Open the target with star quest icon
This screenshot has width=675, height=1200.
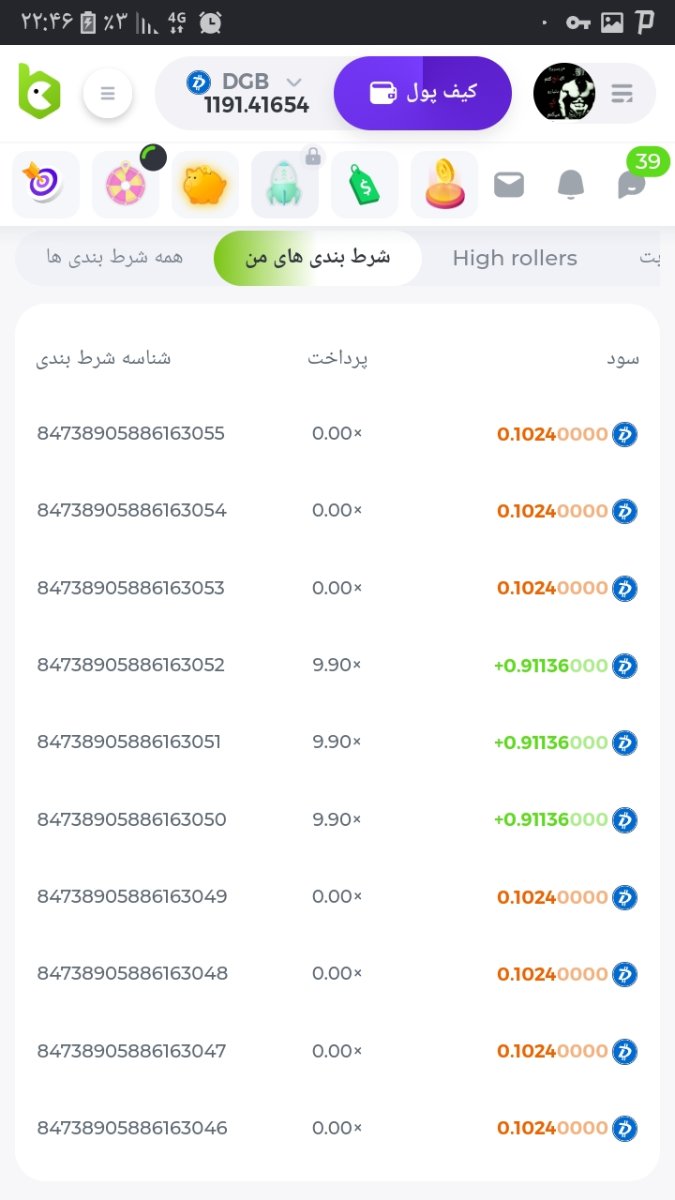(x=45, y=184)
